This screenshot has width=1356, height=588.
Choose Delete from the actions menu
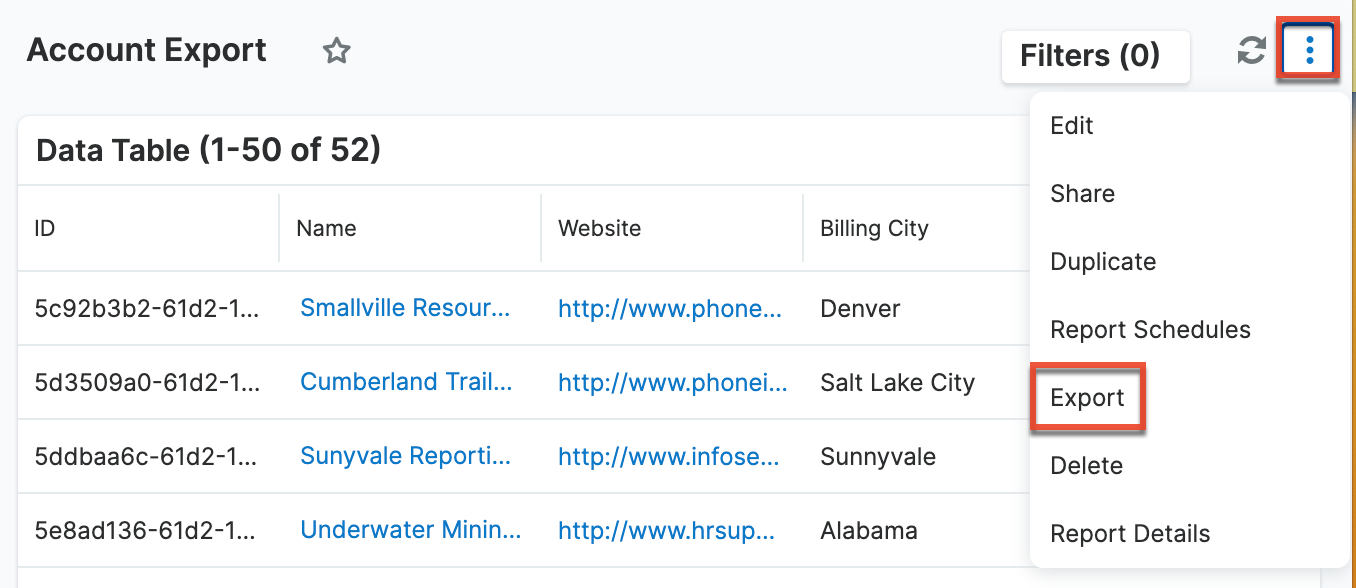pyautogui.click(x=1086, y=466)
